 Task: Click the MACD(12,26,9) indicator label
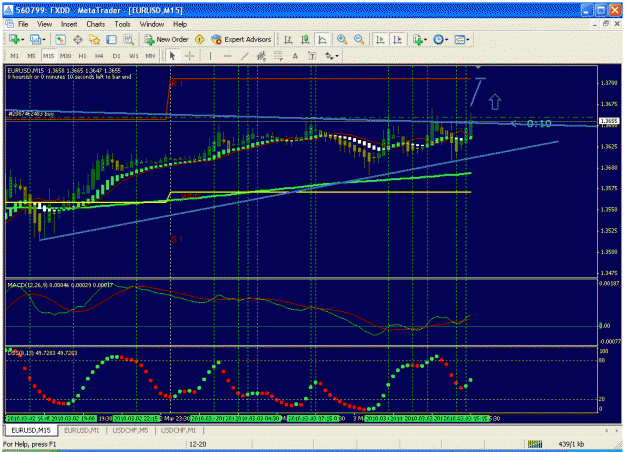point(60,285)
